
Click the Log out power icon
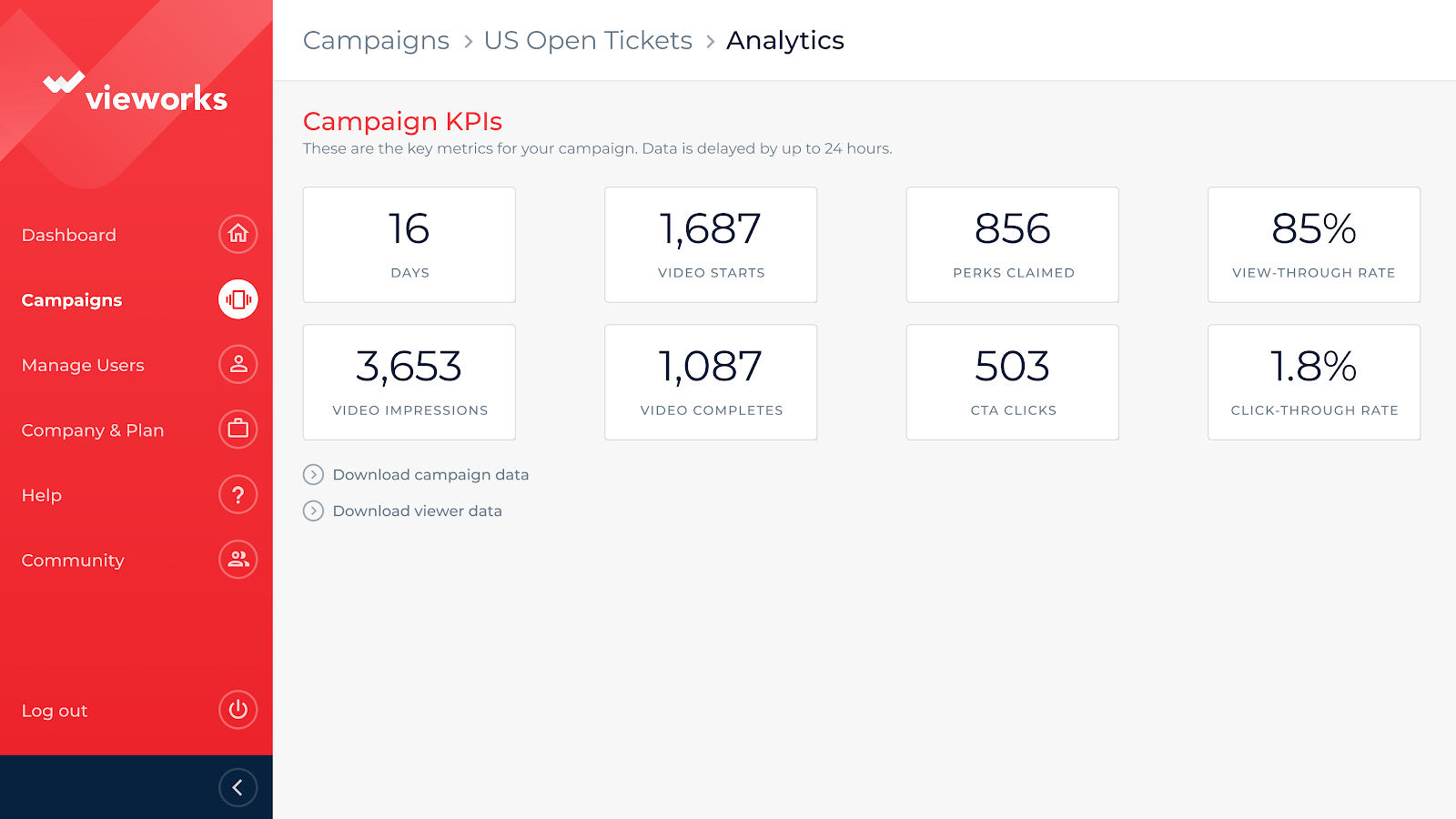click(x=238, y=710)
